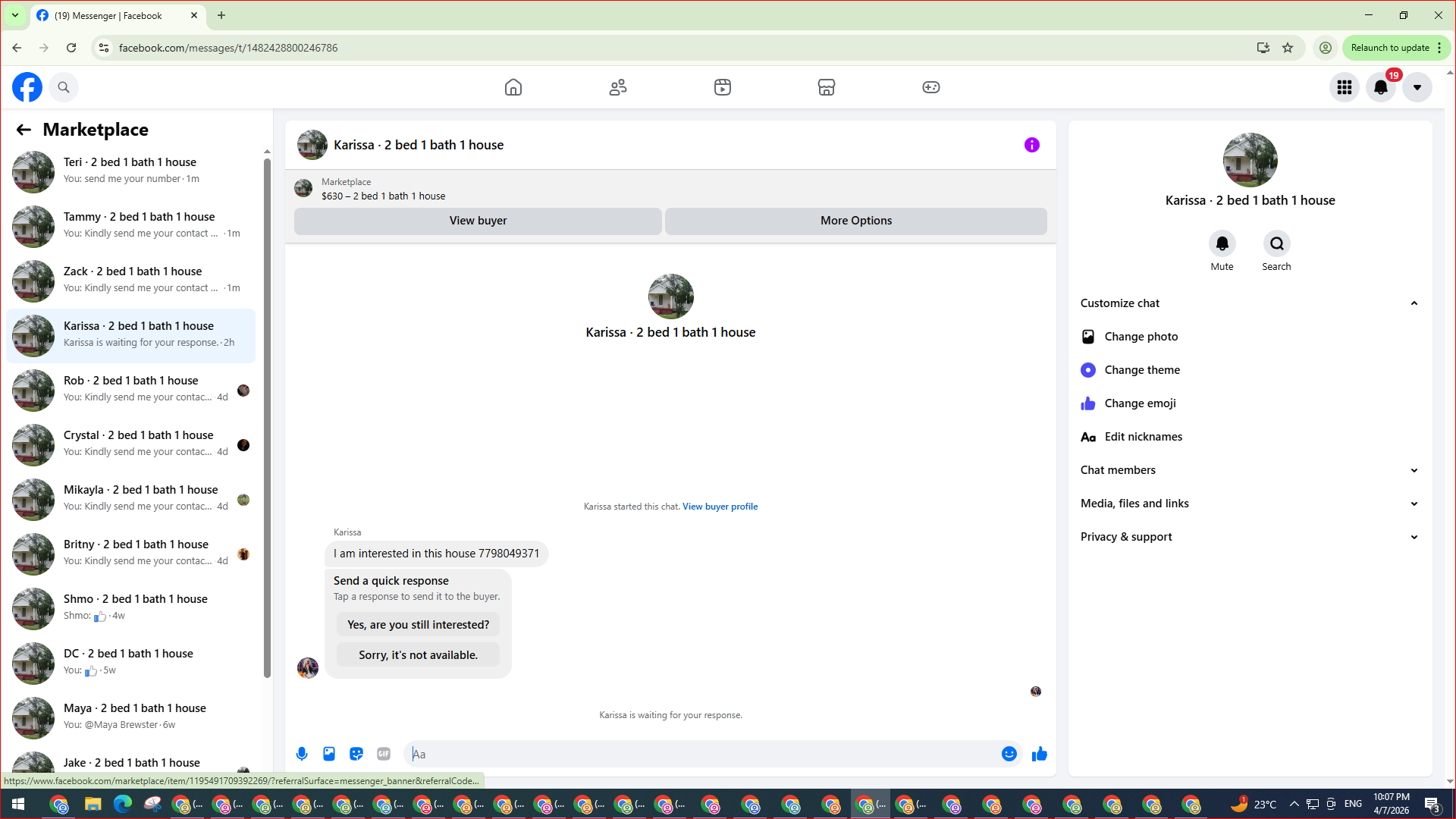Viewport: 1456px width, 819px height.
Task: Expand the Privacy & support section
Action: coord(1250,537)
